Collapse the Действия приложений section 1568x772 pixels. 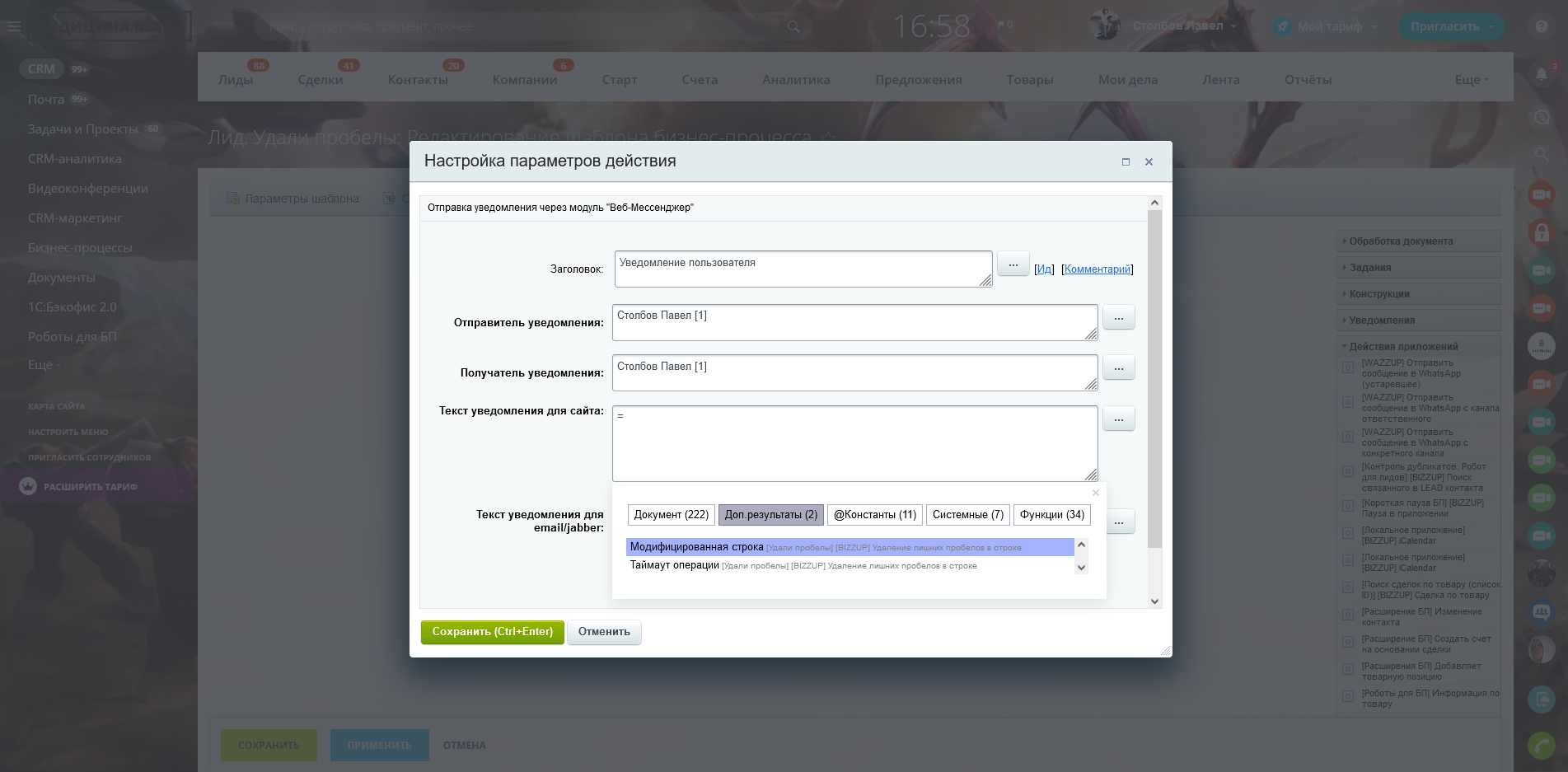1418,347
